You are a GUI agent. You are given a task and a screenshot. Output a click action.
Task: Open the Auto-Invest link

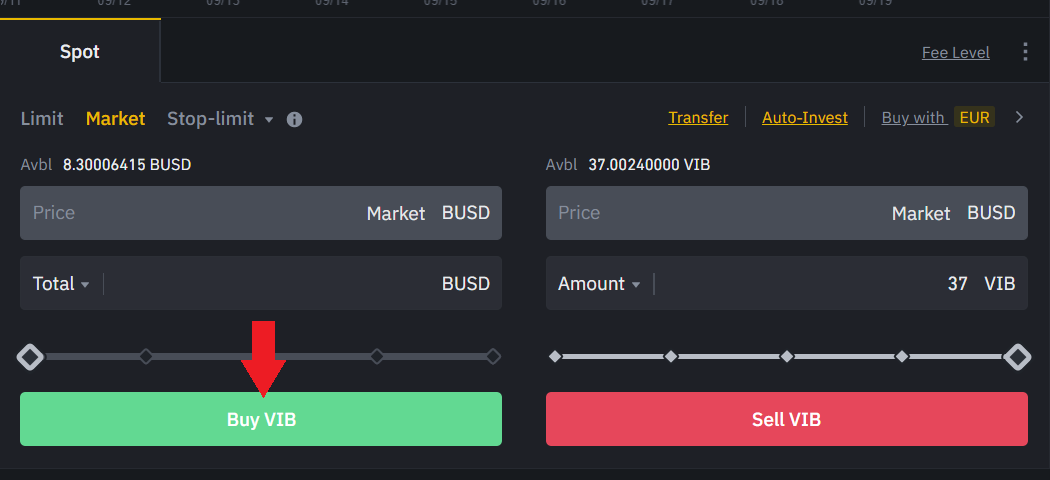pyautogui.click(x=804, y=118)
